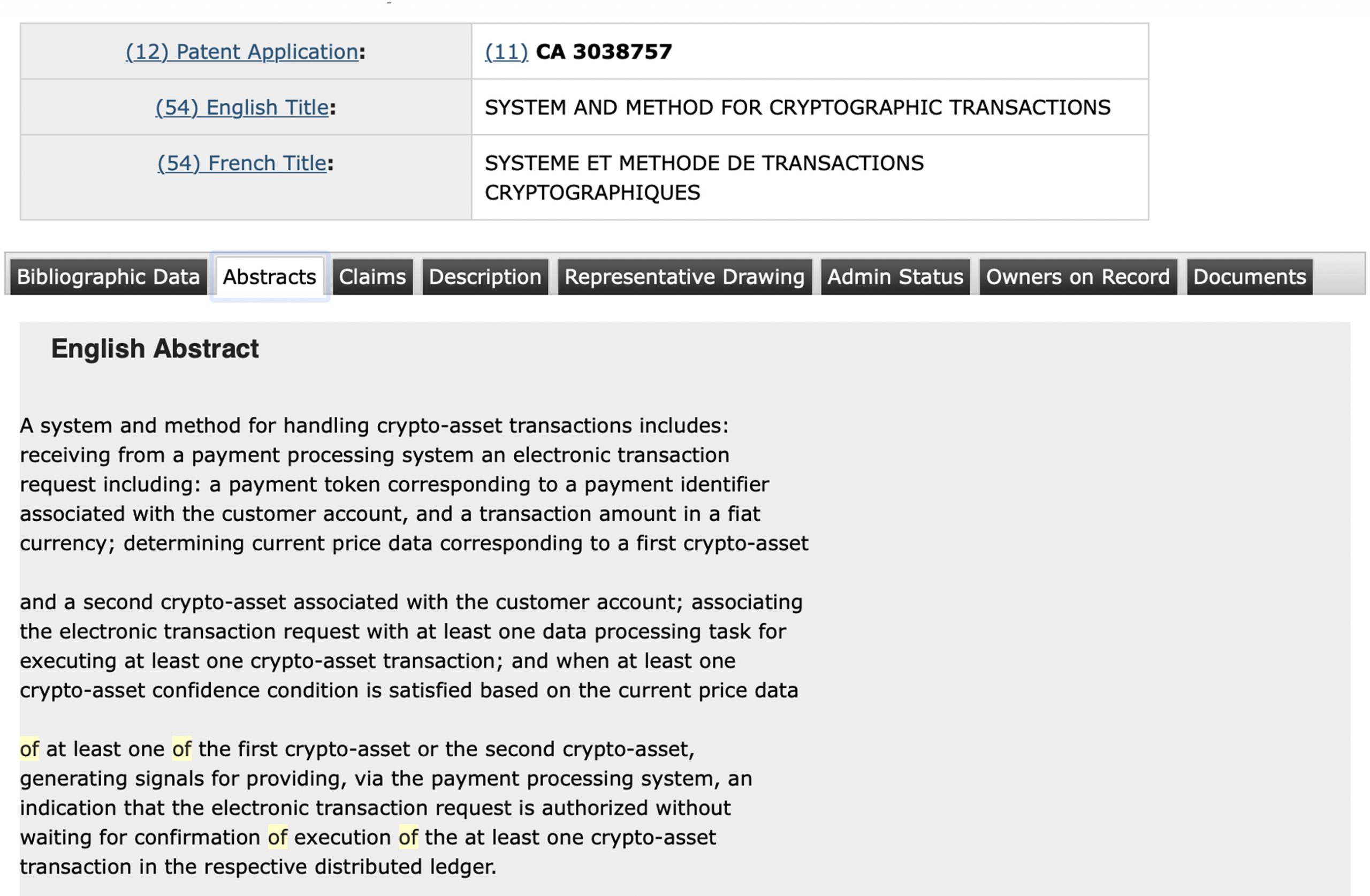The image size is (1370, 896).
Task: Open the Bibliographic Data tab
Action: click(x=108, y=277)
